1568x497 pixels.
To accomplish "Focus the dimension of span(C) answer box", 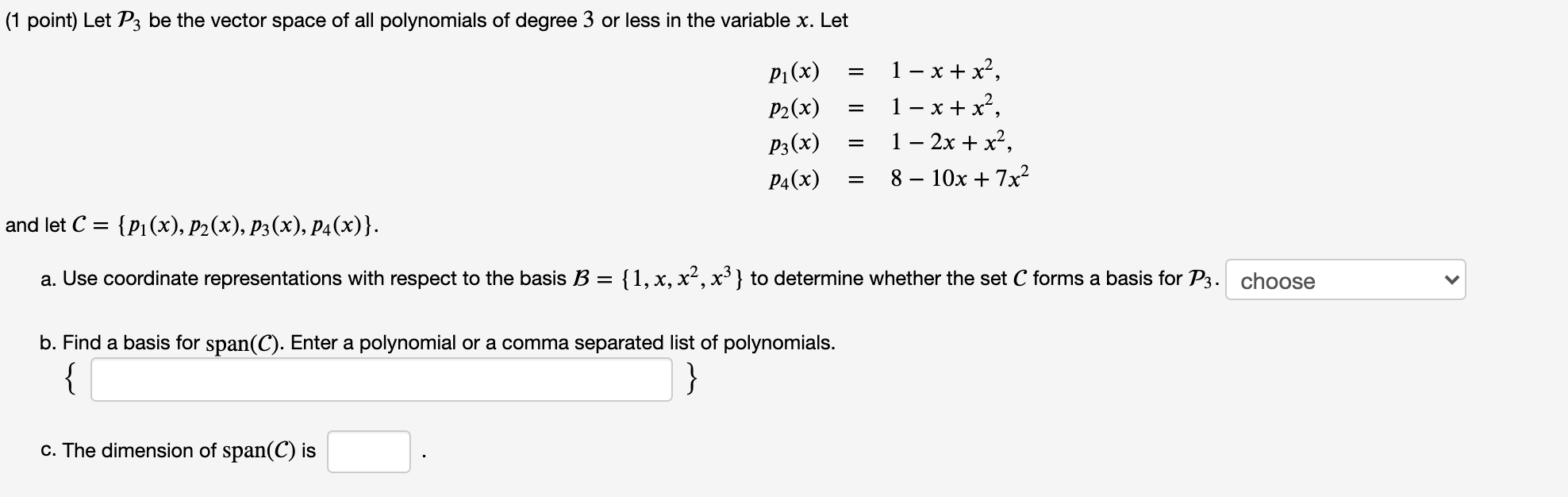I will (x=369, y=451).
